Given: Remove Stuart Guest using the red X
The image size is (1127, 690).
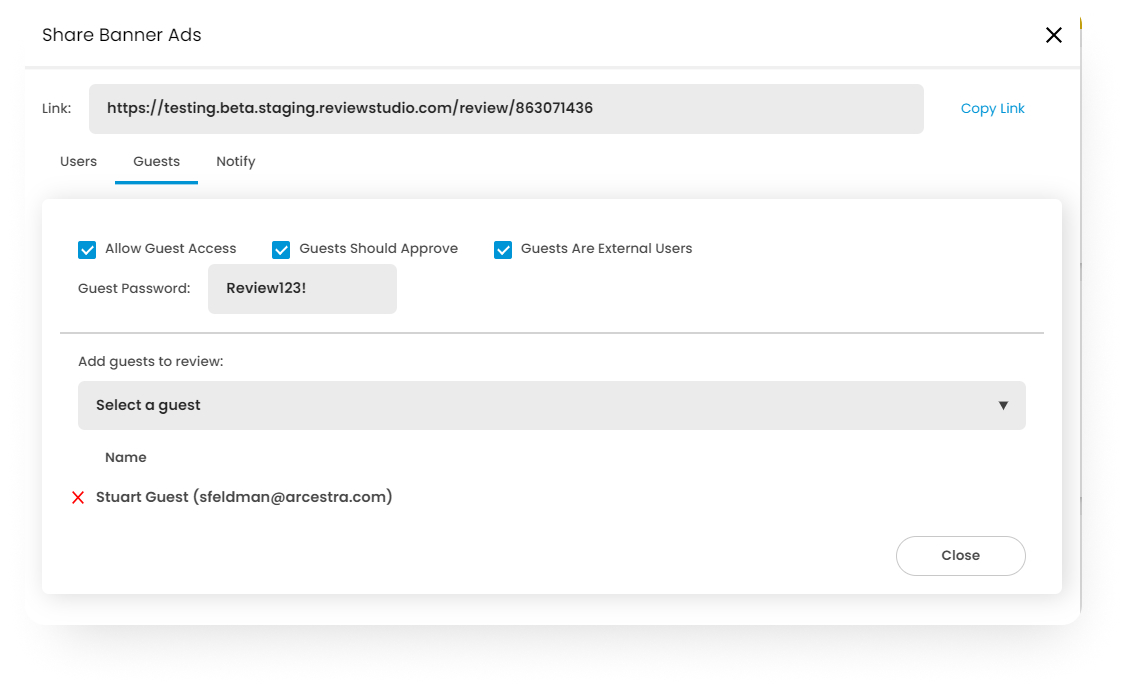Looking at the screenshot, I should point(78,497).
